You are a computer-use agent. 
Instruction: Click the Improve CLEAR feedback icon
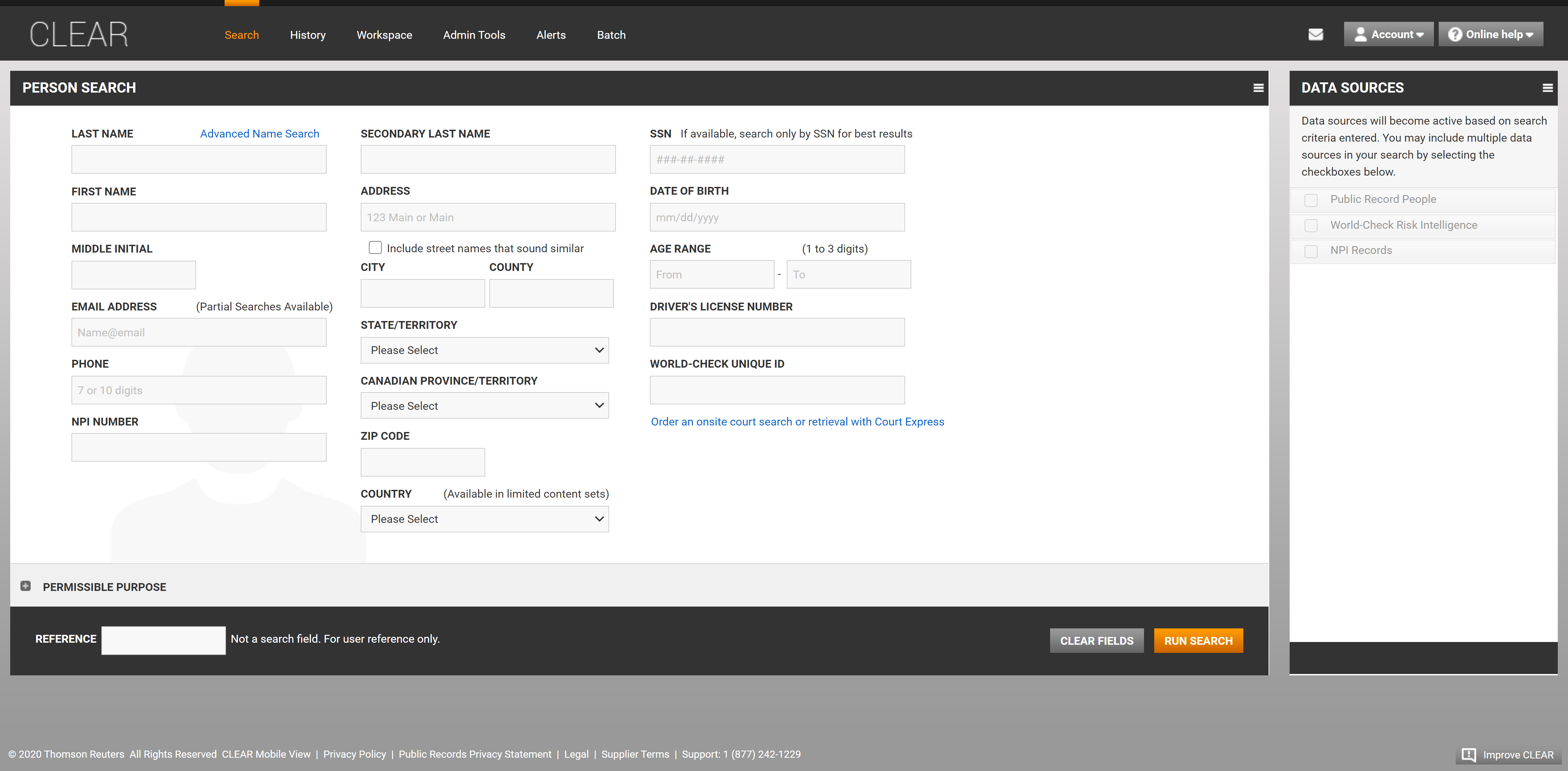pyautogui.click(x=1468, y=755)
